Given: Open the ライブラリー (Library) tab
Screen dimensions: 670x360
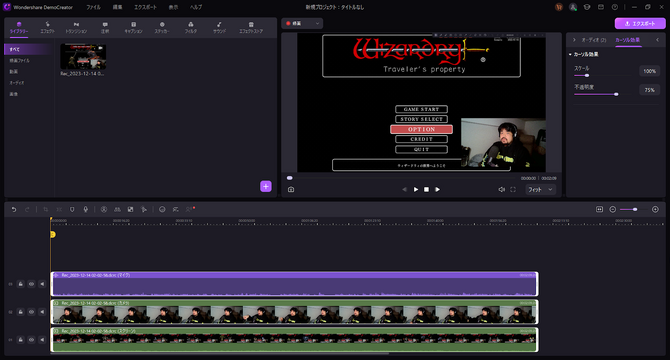Looking at the screenshot, I should (x=19, y=28).
